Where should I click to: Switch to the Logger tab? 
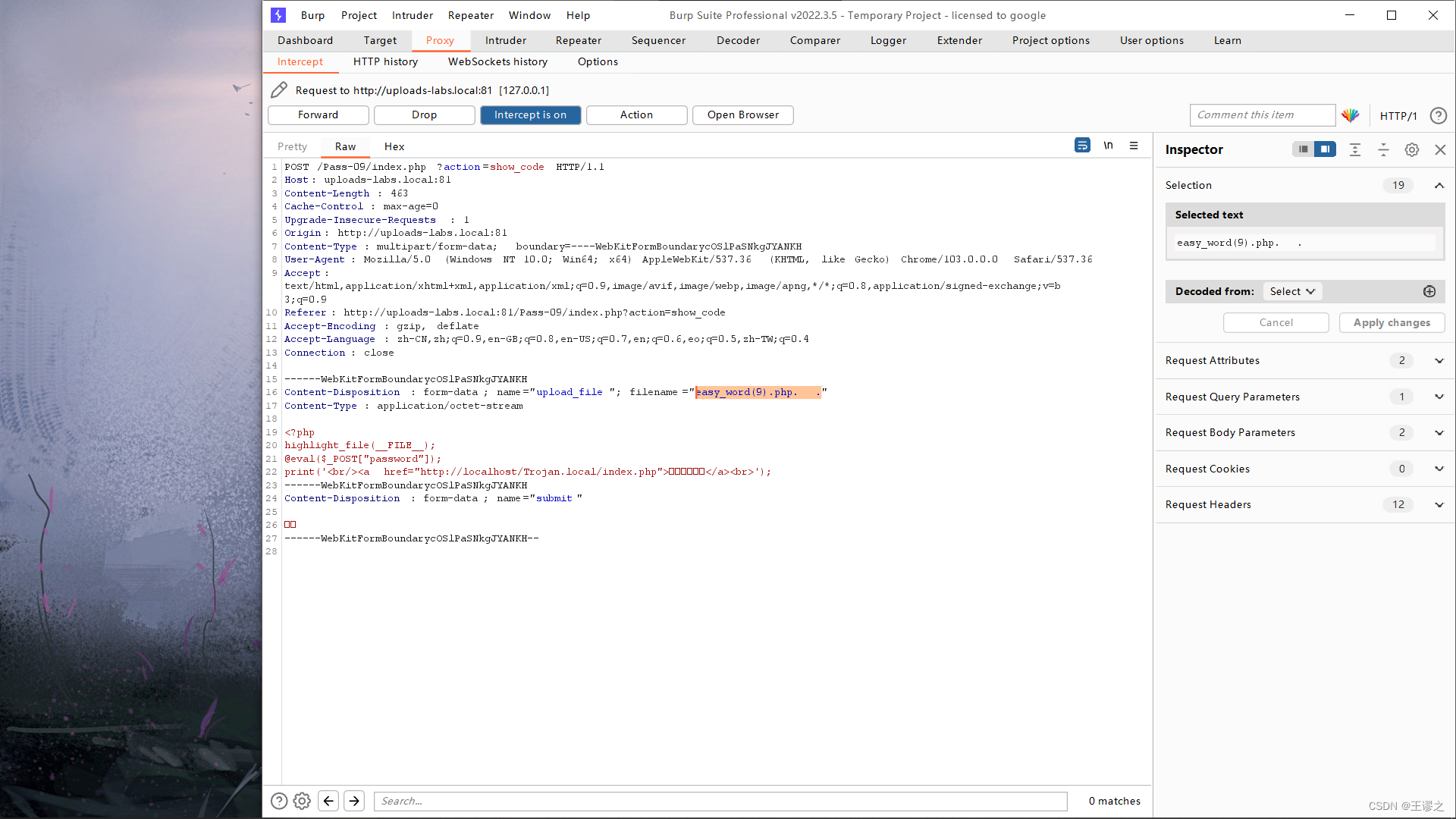pos(888,40)
